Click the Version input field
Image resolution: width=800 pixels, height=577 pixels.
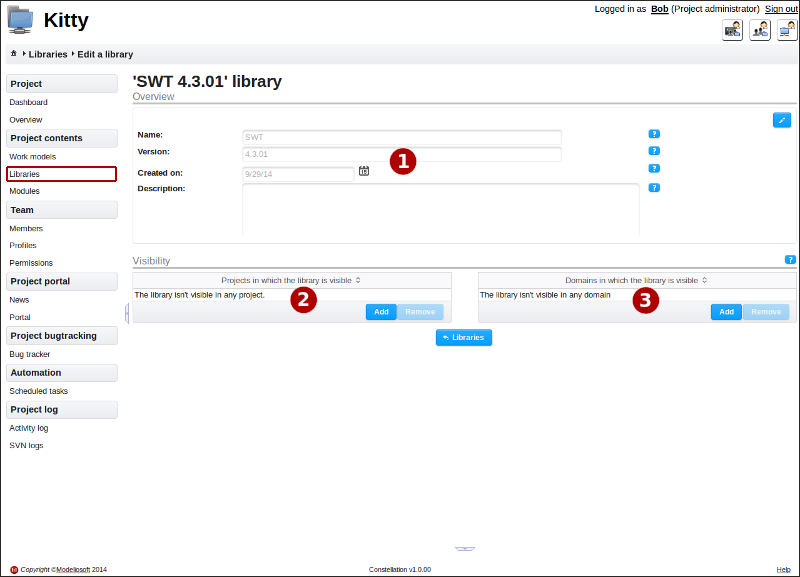tap(402, 154)
